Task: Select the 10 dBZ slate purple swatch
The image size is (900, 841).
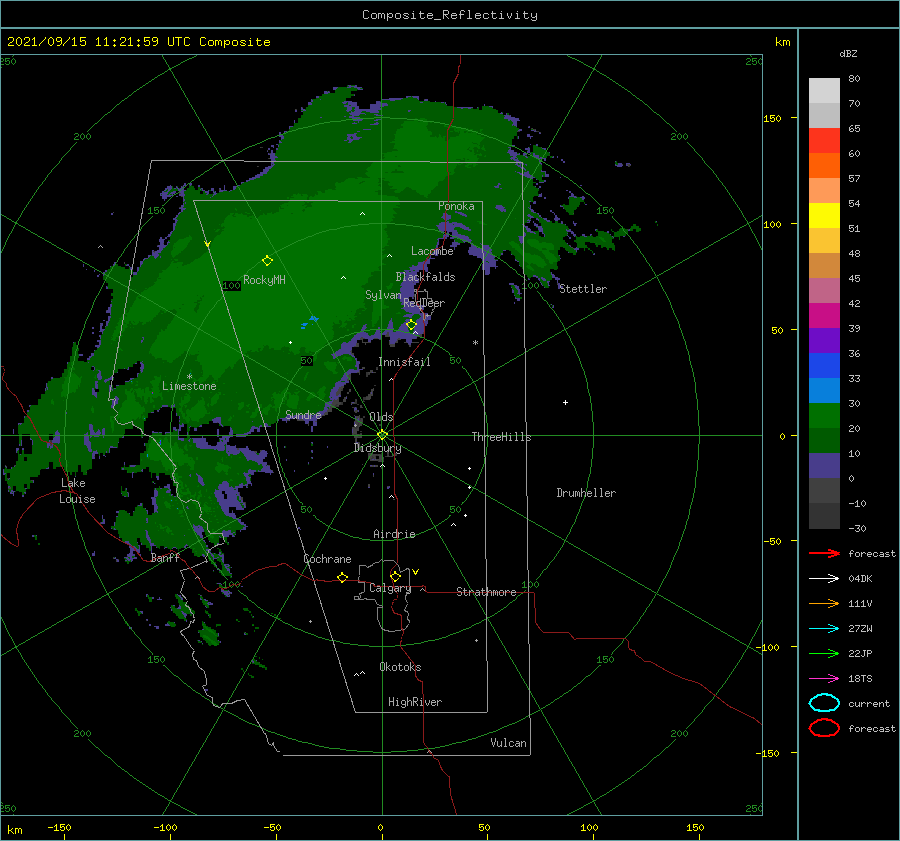Action: click(x=824, y=465)
